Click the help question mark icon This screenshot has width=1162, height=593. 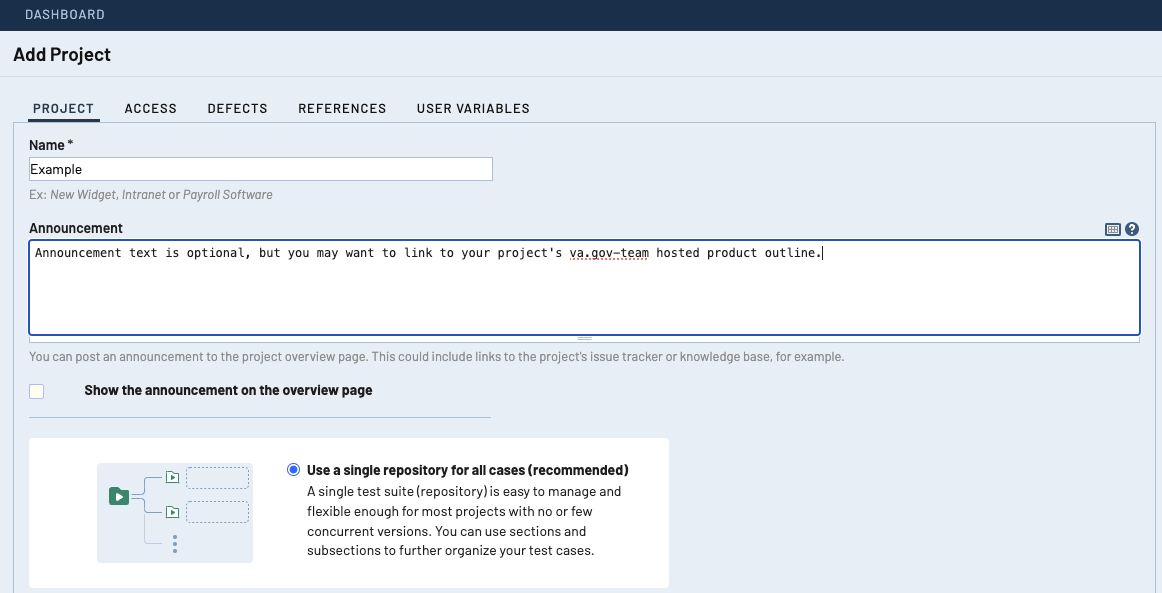click(x=1131, y=228)
